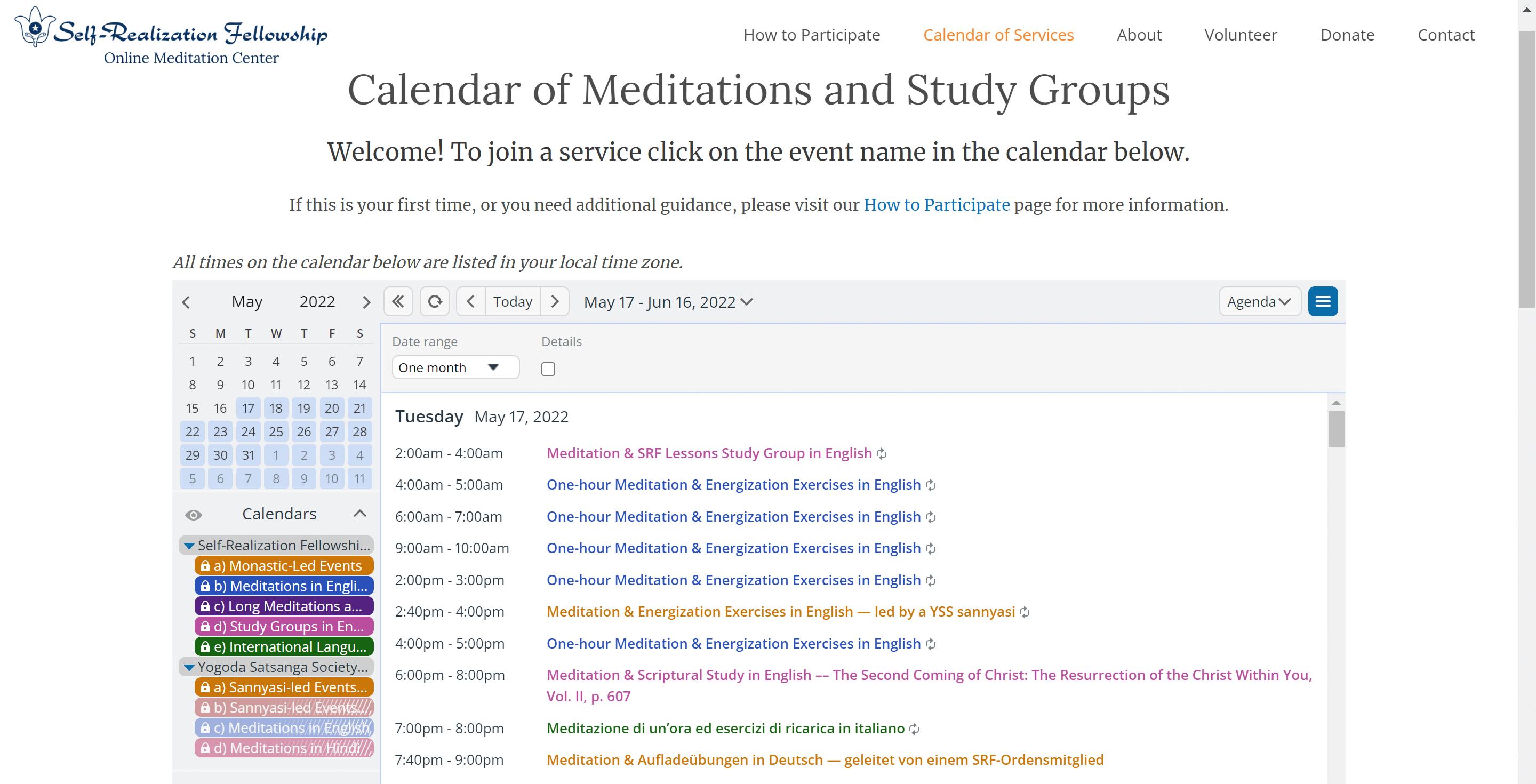Toggle the Details checkbox
The height and width of the screenshot is (784, 1536).
click(x=548, y=369)
